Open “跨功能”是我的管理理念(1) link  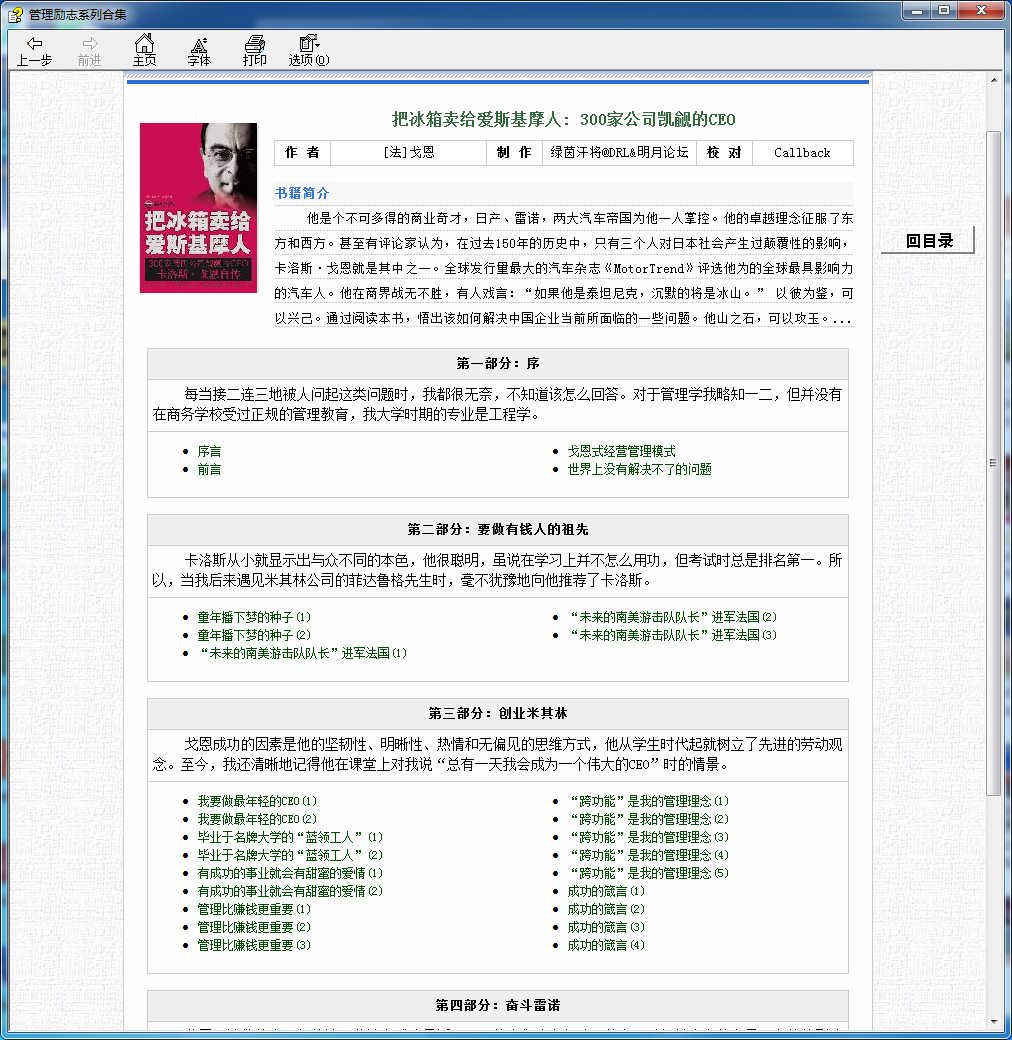(649, 801)
